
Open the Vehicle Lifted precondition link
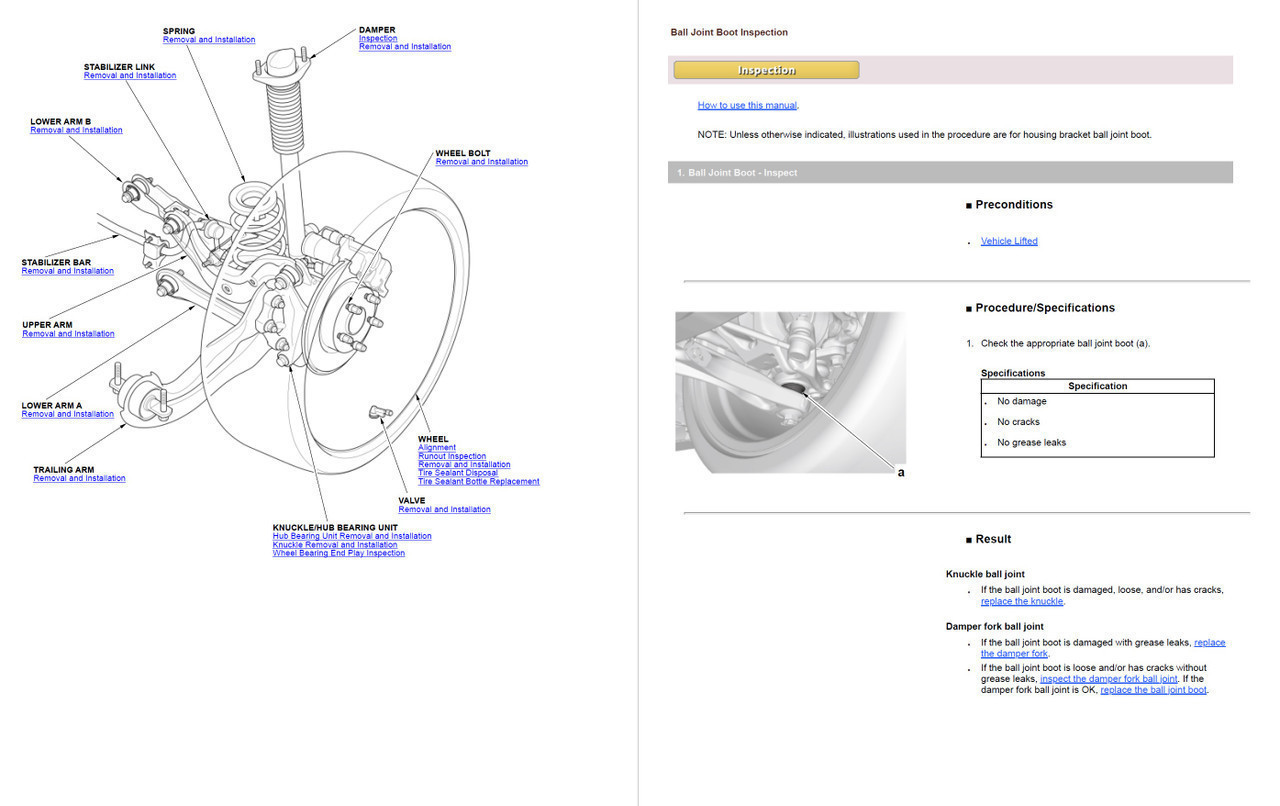click(1009, 241)
